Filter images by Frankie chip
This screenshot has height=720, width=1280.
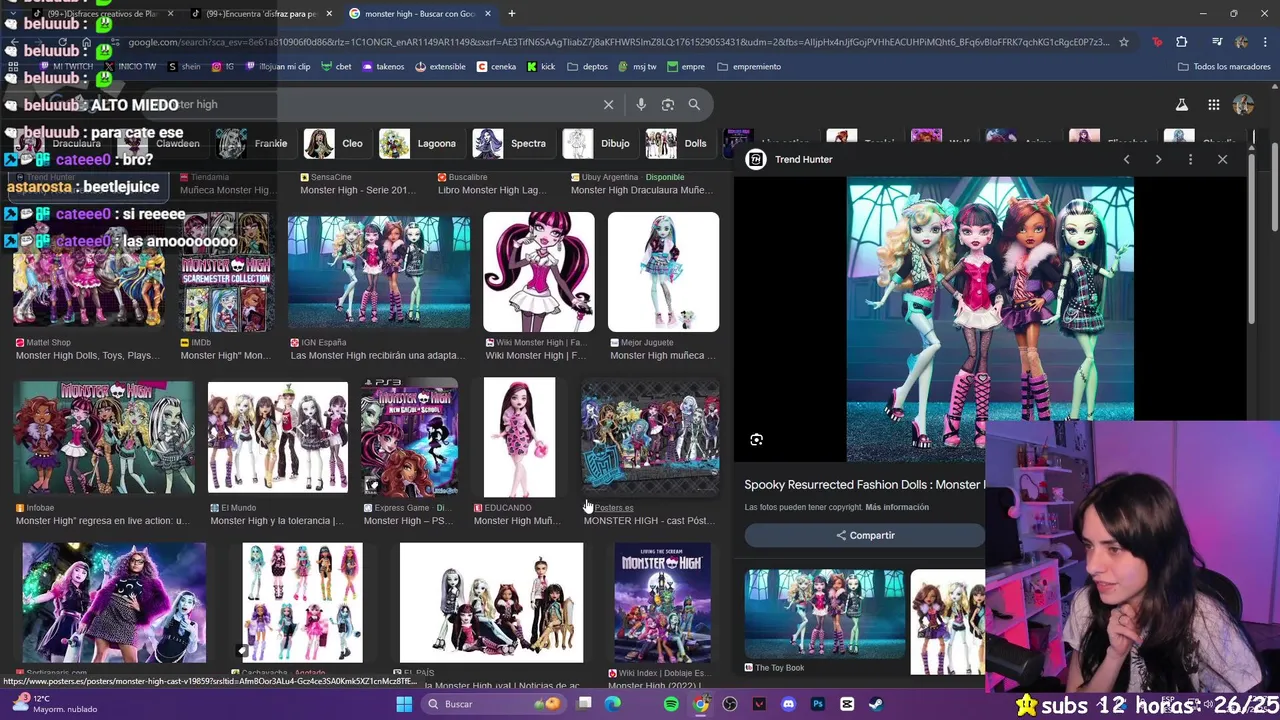click(x=254, y=143)
